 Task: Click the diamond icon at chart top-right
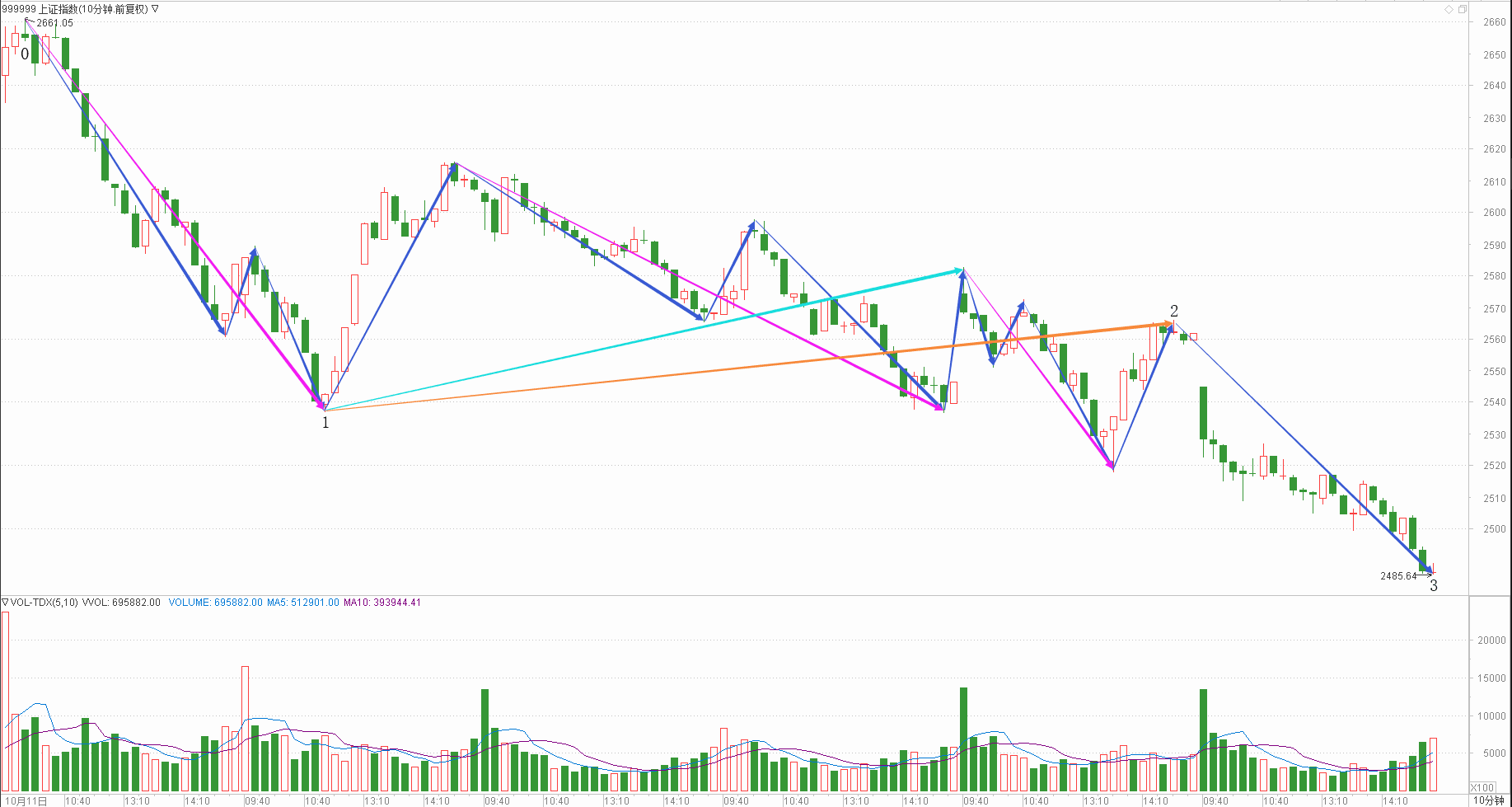(1449, 9)
